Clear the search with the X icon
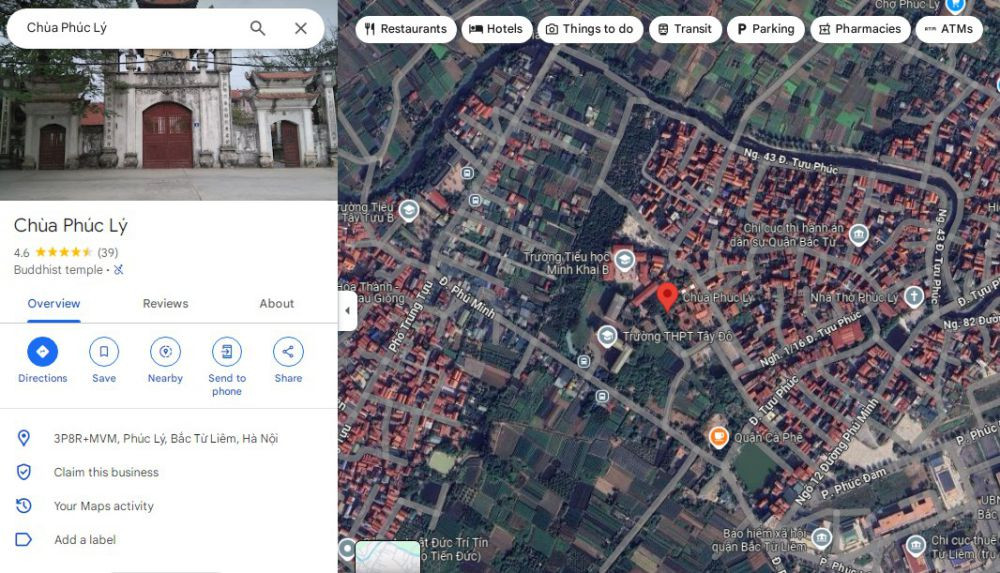 pos(301,28)
